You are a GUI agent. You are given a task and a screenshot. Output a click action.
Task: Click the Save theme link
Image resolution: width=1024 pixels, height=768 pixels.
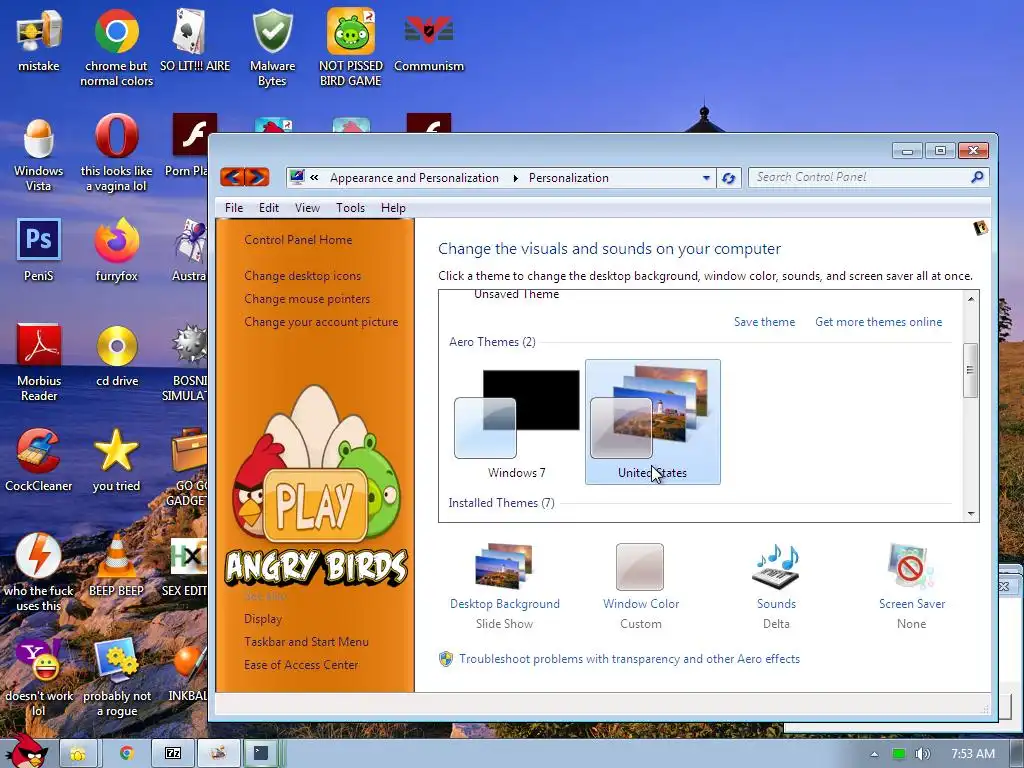pyautogui.click(x=764, y=322)
